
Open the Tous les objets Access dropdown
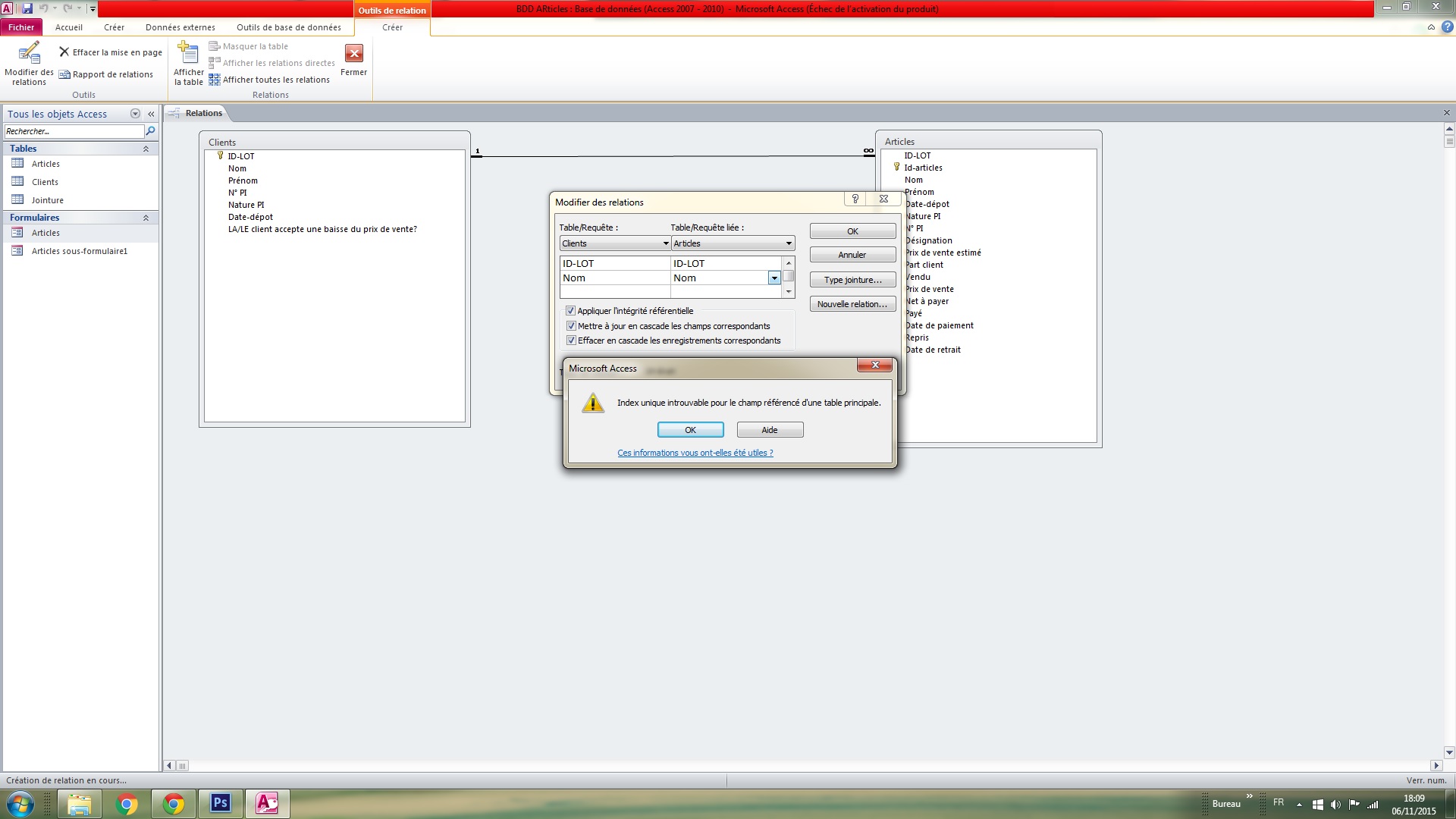click(135, 114)
